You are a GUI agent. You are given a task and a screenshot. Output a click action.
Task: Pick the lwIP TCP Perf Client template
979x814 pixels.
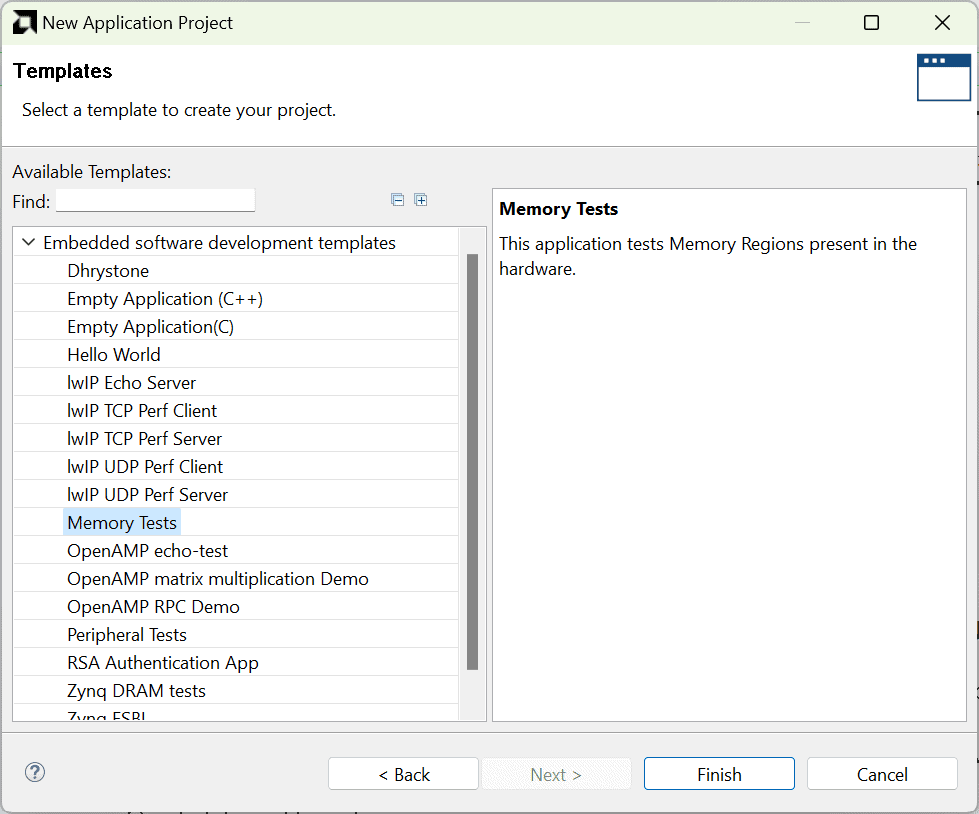pos(142,411)
